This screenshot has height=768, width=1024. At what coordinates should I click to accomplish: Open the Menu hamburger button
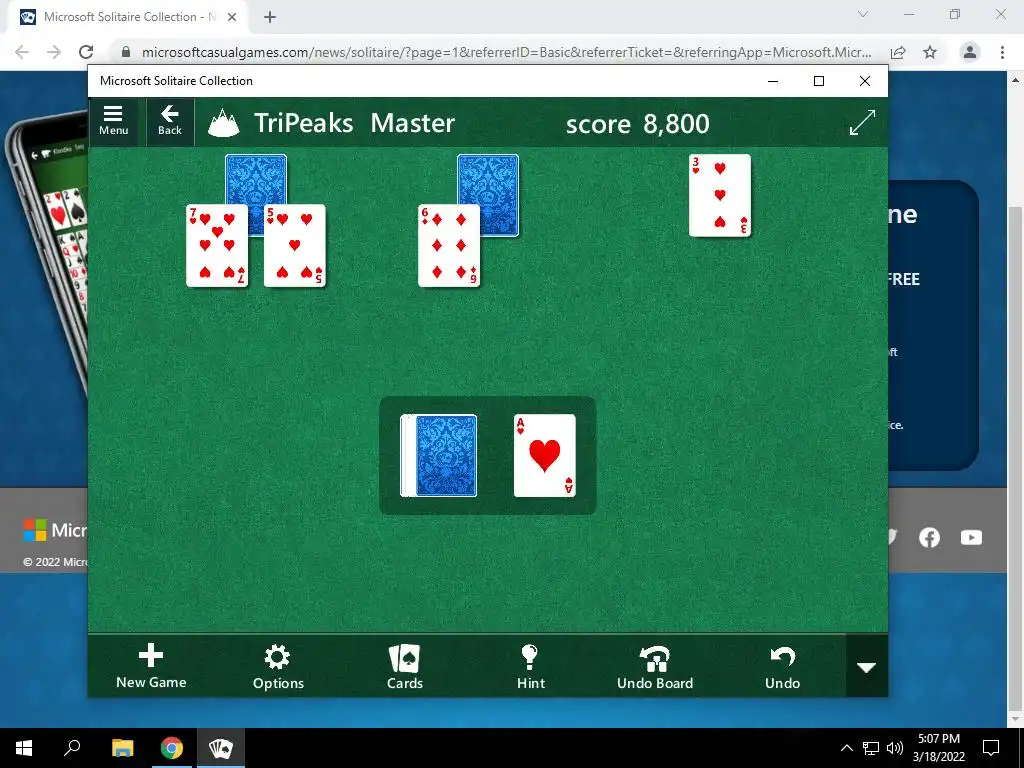(x=113, y=121)
